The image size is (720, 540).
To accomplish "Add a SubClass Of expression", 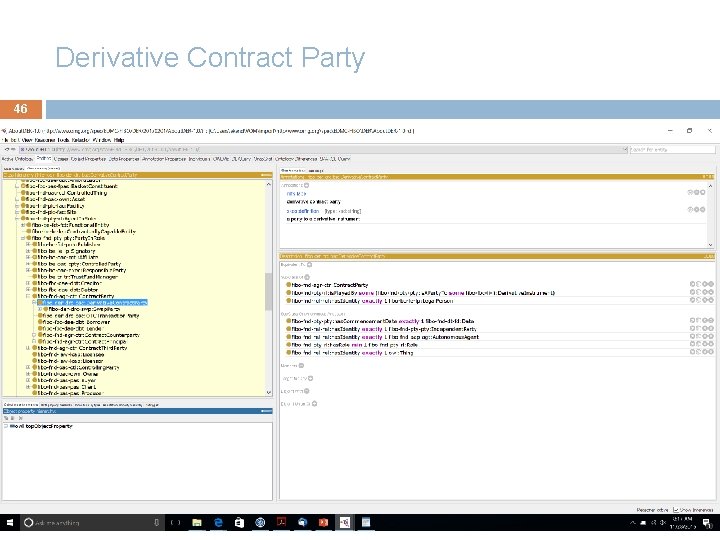I will 307,277.
